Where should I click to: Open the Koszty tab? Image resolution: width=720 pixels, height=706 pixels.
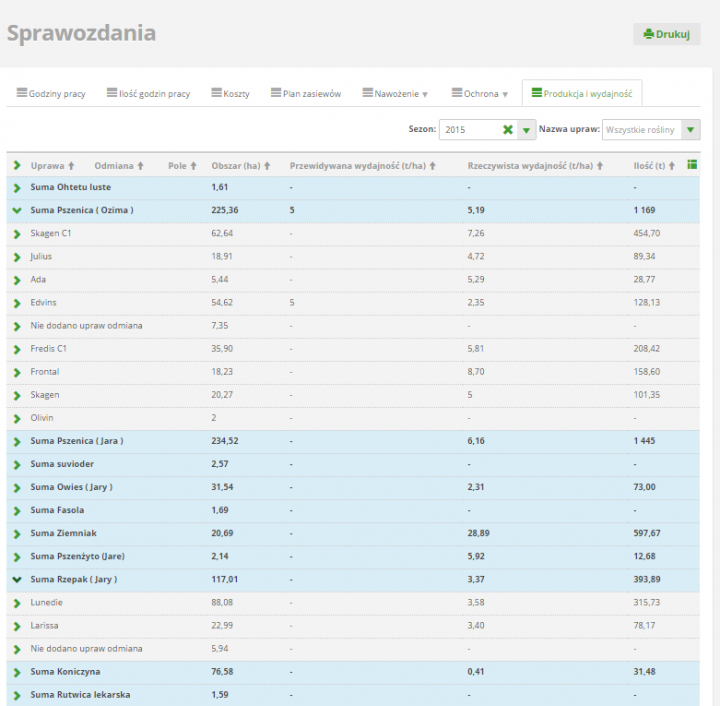[230, 94]
